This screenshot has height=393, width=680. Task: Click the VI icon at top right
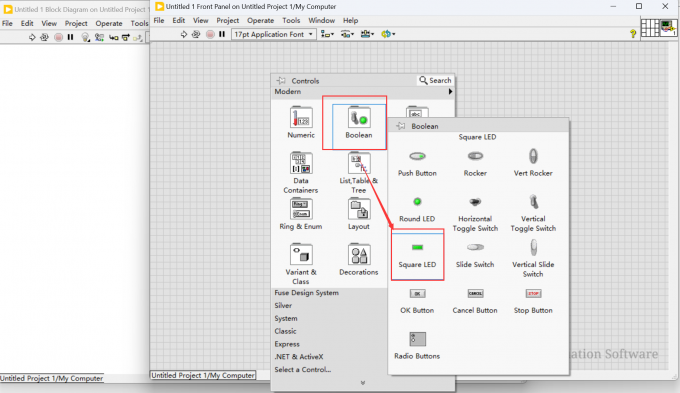point(668,28)
